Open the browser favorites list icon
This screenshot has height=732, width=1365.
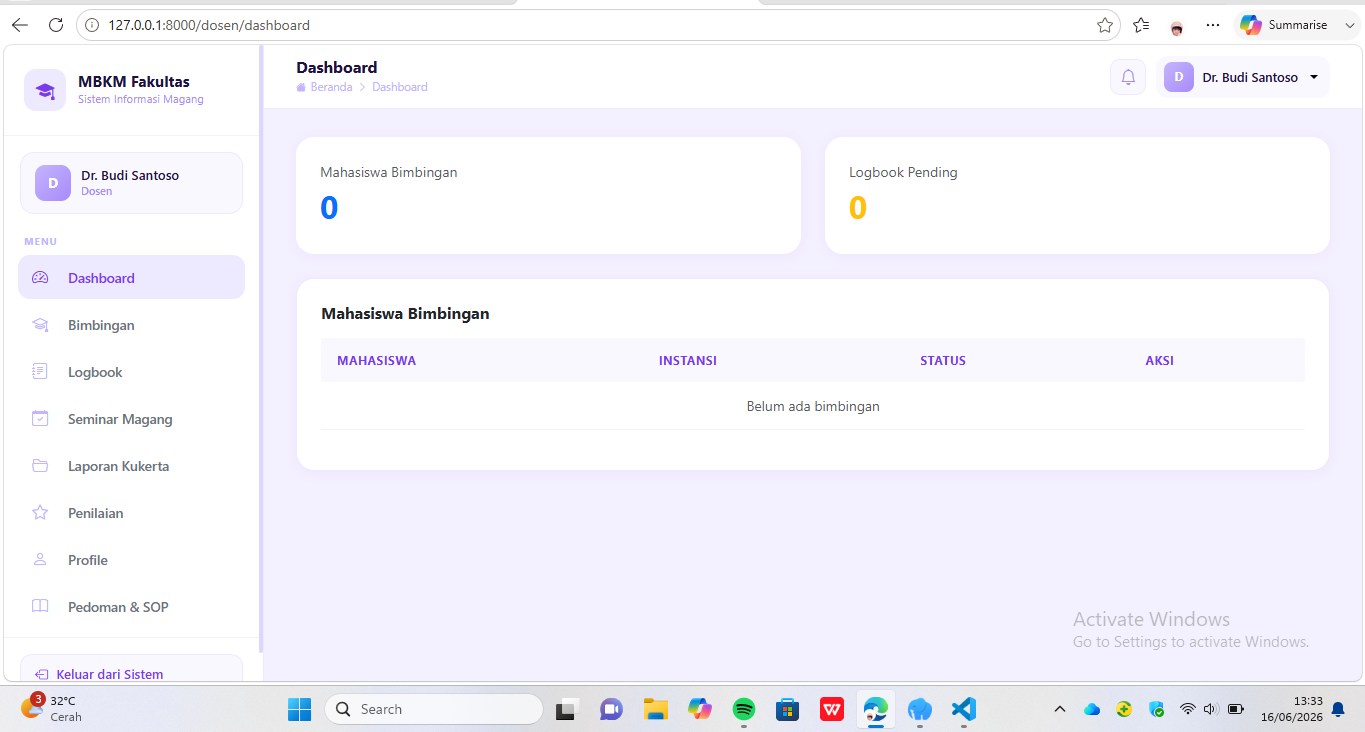[x=1141, y=25]
